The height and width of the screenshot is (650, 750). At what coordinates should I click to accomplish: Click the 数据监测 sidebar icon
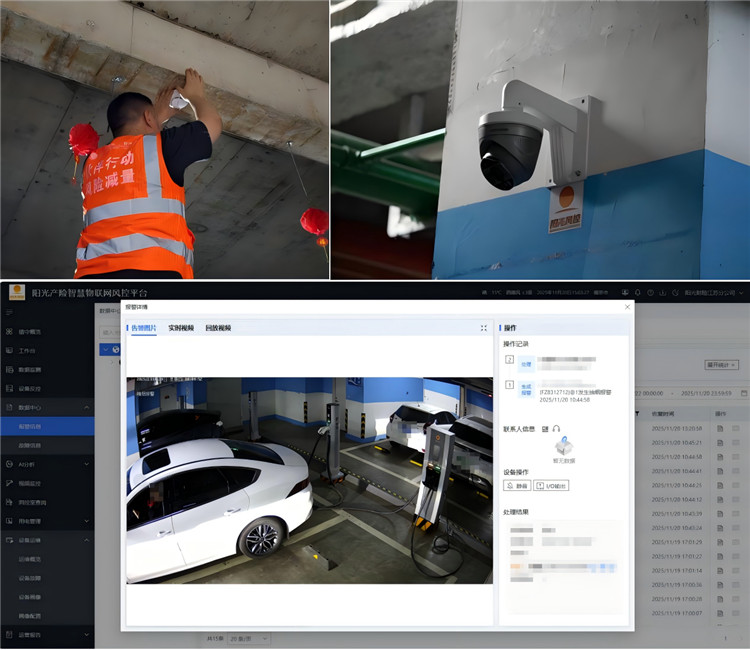pos(9,370)
